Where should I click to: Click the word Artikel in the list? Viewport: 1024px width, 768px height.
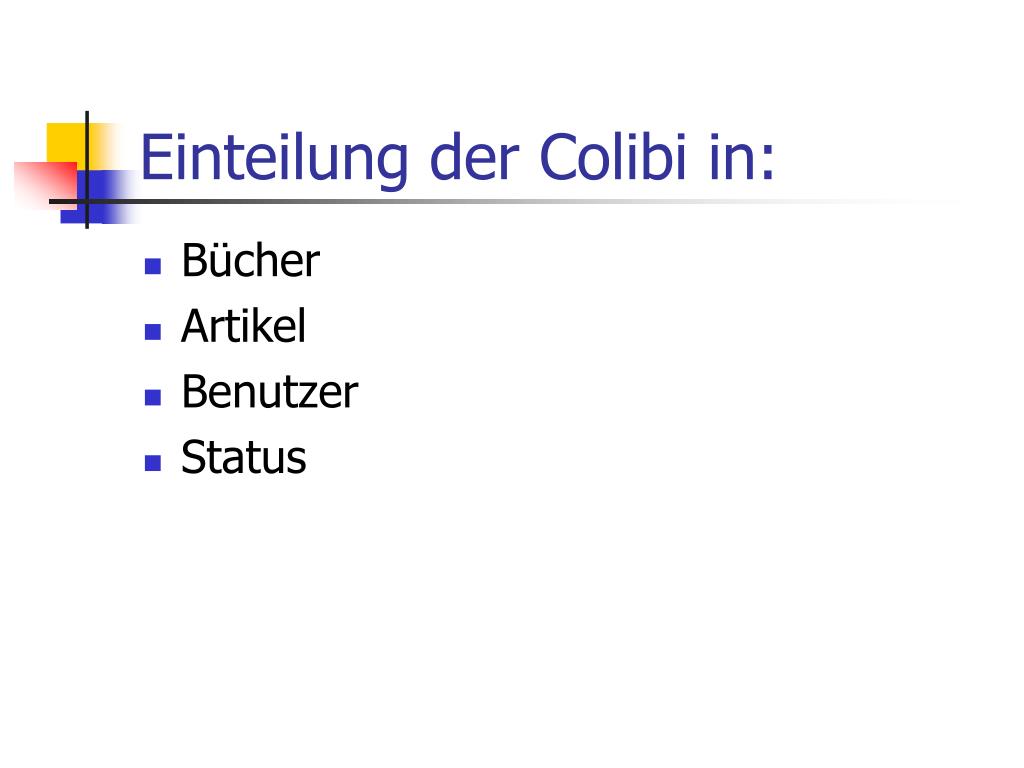(244, 325)
